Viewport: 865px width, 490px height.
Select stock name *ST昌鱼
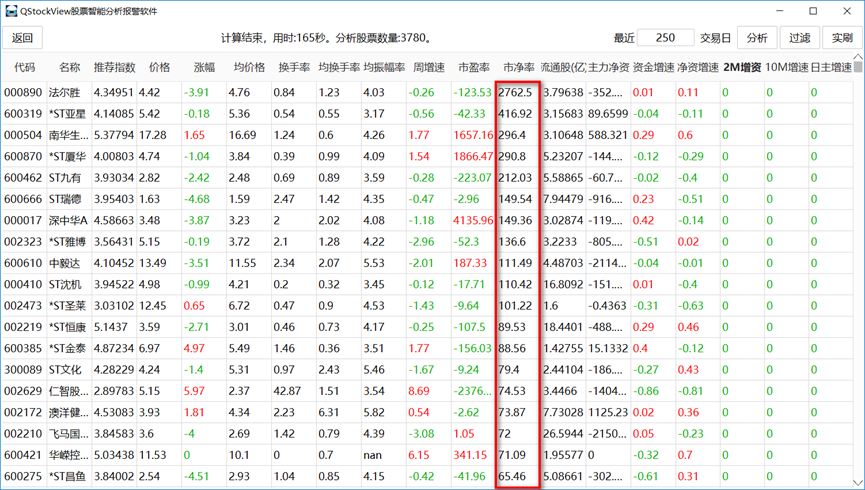[x=67, y=477]
